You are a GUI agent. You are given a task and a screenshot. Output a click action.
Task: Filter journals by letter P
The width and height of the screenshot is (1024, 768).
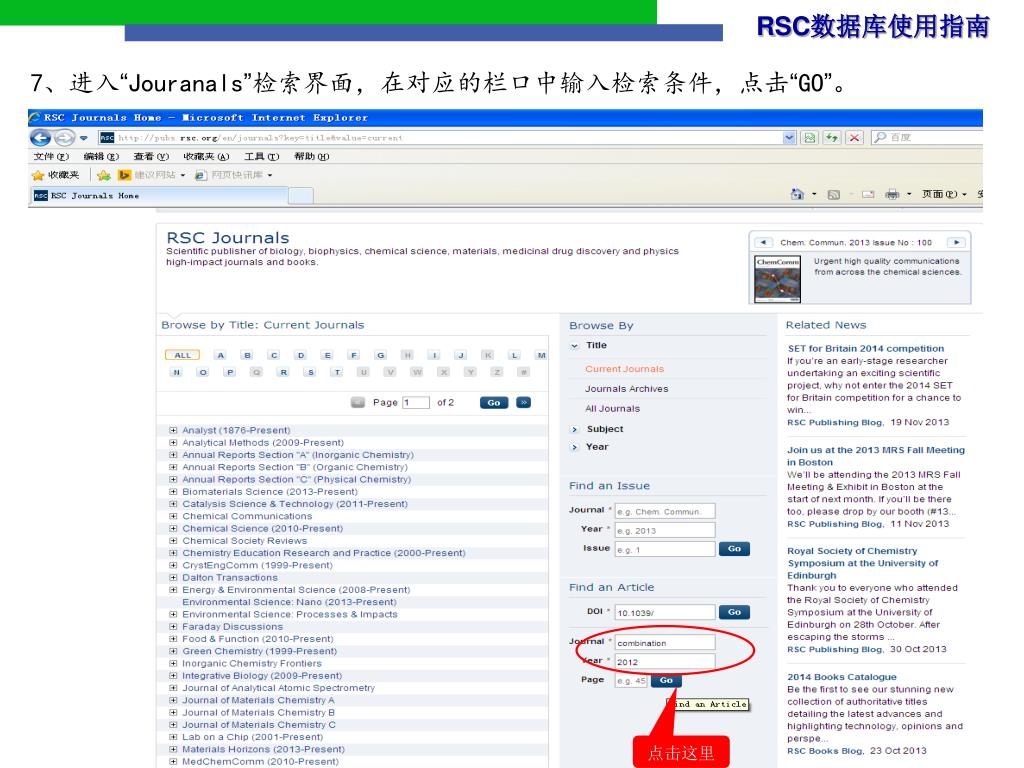[x=230, y=372]
